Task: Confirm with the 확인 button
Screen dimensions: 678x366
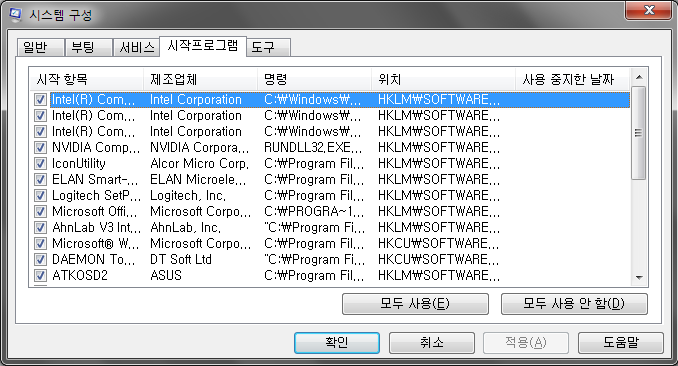Action: [x=337, y=343]
